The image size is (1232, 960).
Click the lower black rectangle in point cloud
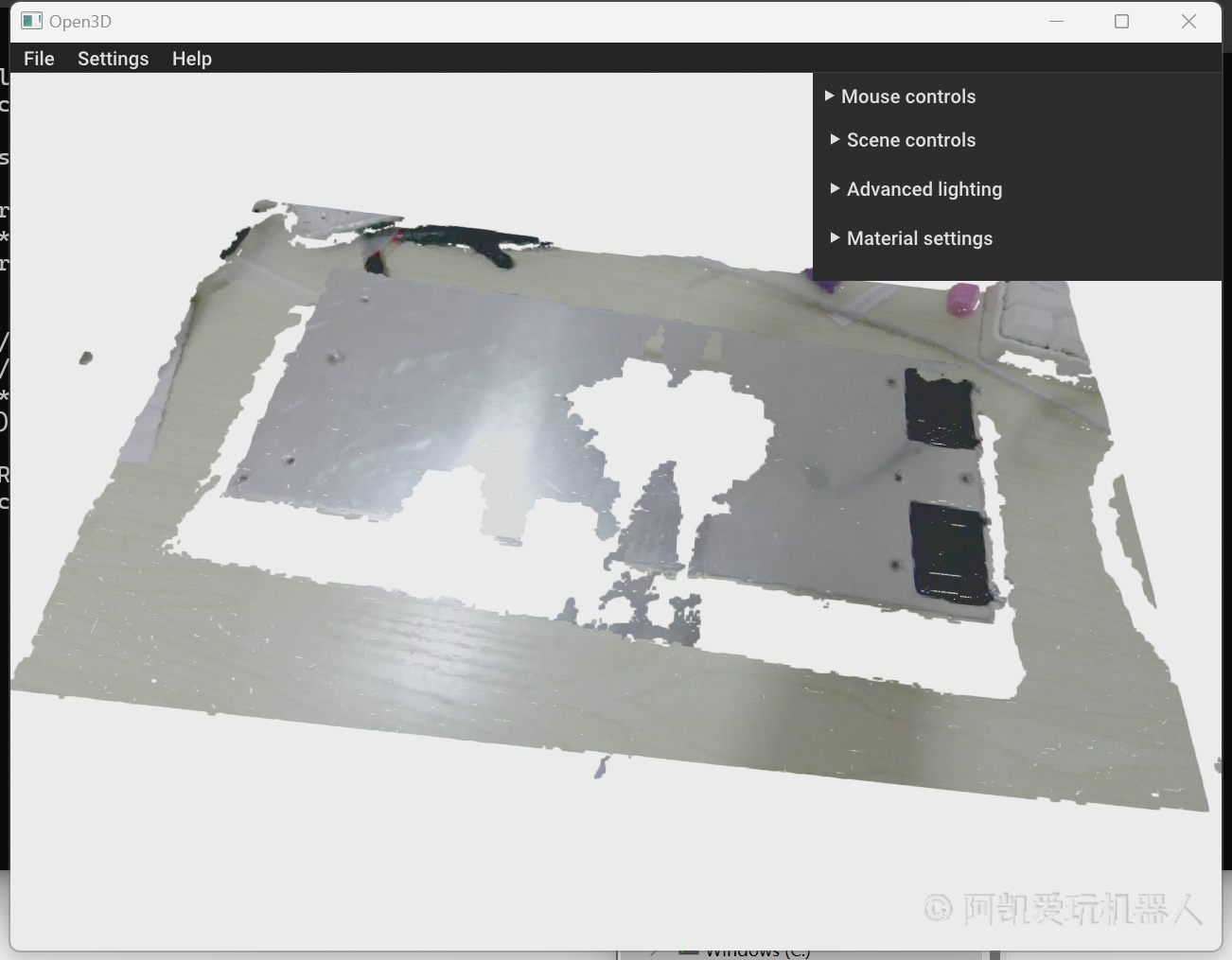click(x=950, y=553)
